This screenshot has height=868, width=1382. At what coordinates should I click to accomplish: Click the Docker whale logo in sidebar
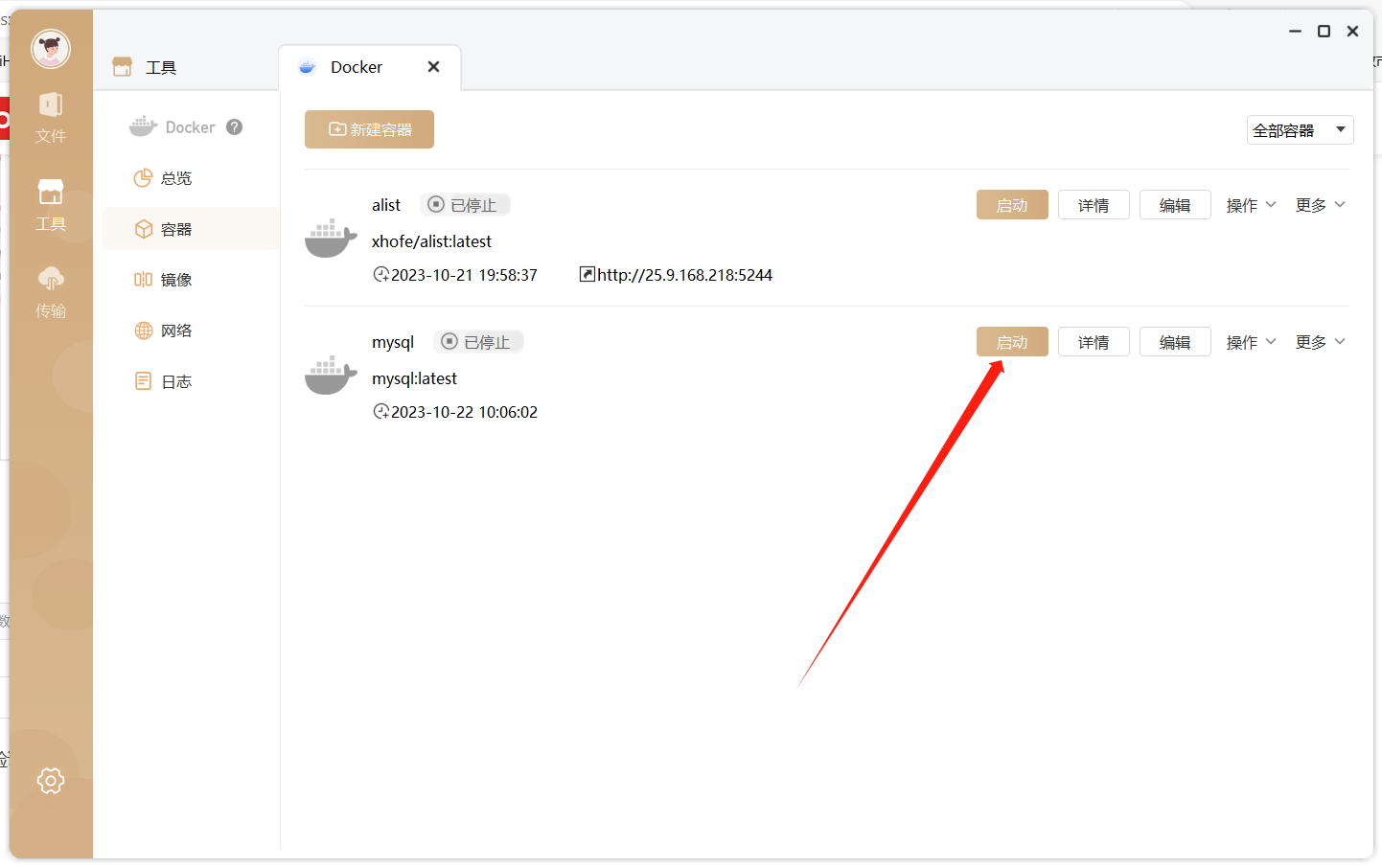pos(144,126)
